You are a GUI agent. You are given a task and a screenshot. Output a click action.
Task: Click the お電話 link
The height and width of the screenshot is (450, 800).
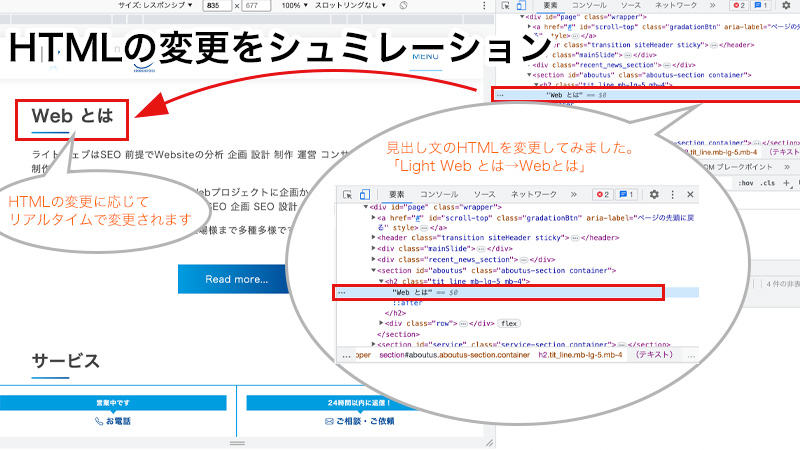(x=113, y=421)
